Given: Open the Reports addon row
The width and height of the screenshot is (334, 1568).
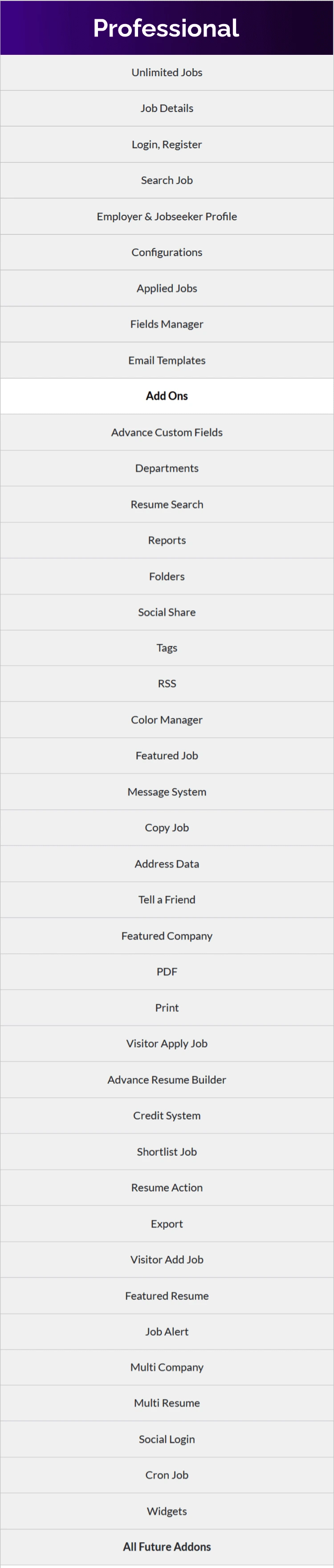Looking at the screenshot, I should (167, 540).
